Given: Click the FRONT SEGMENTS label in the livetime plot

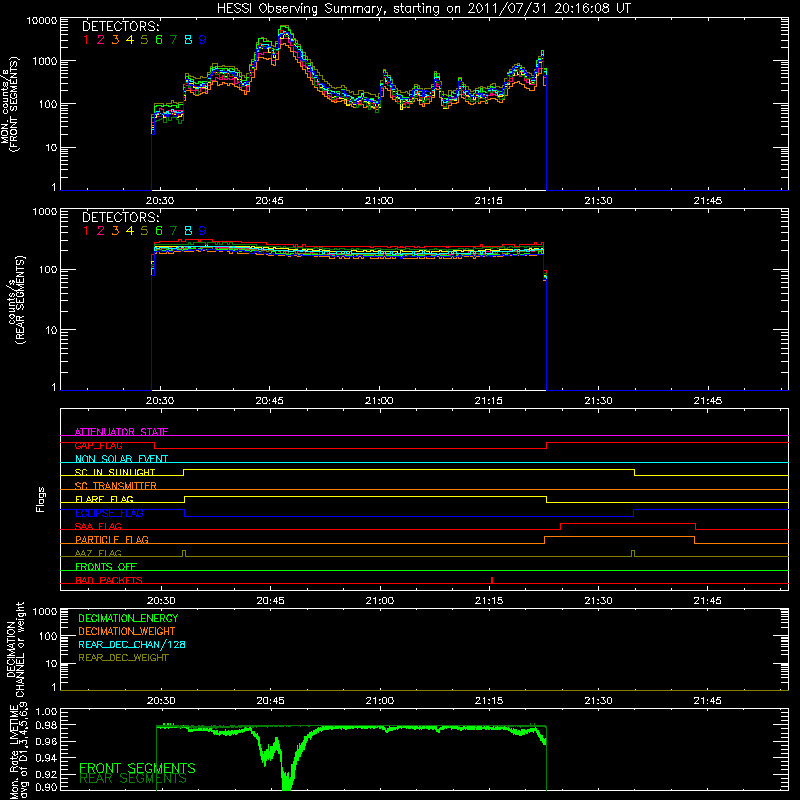Looking at the screenshot, I should click(x=137, y=768).
